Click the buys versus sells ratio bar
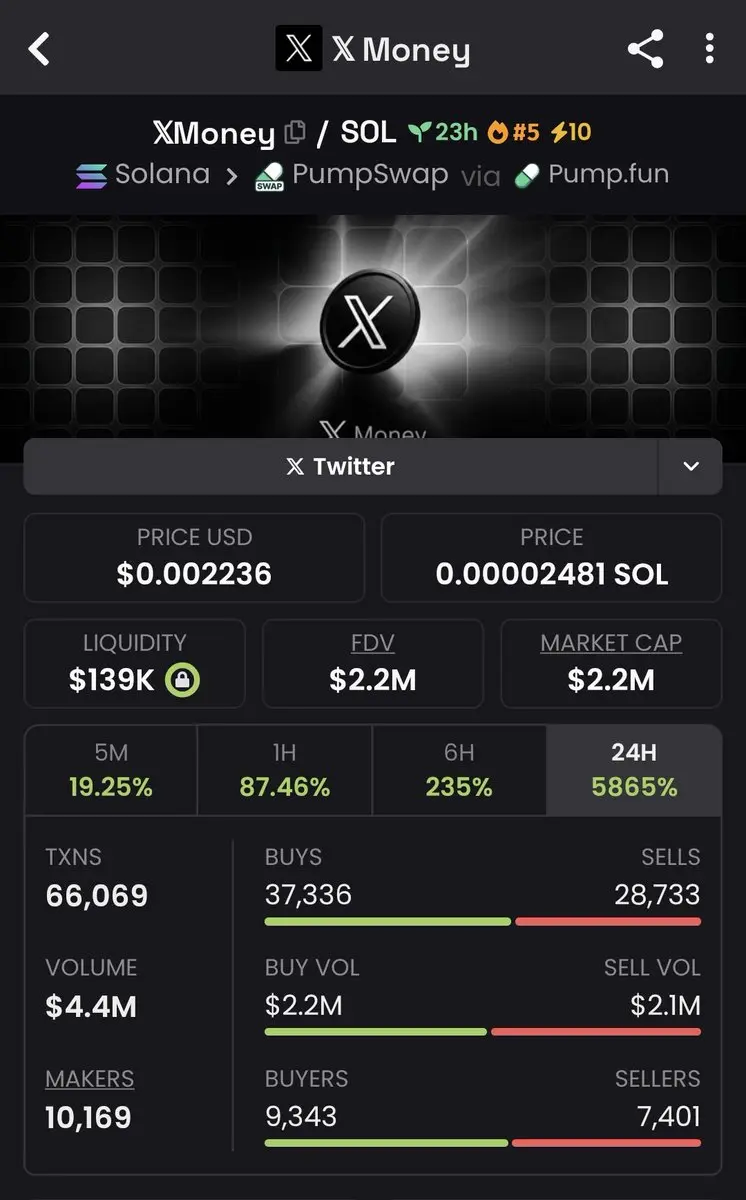746x1200 pixels. tap(482, 921)
